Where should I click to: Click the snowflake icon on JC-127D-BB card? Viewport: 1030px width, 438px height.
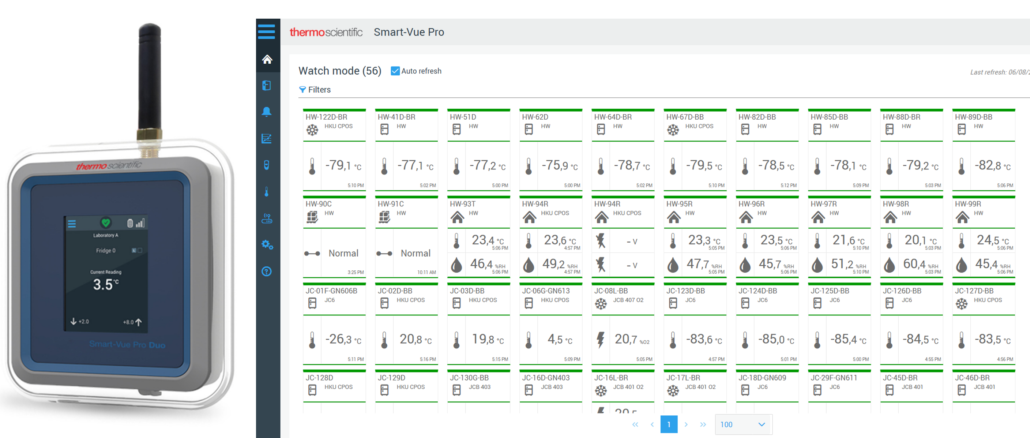click(961, 304)
